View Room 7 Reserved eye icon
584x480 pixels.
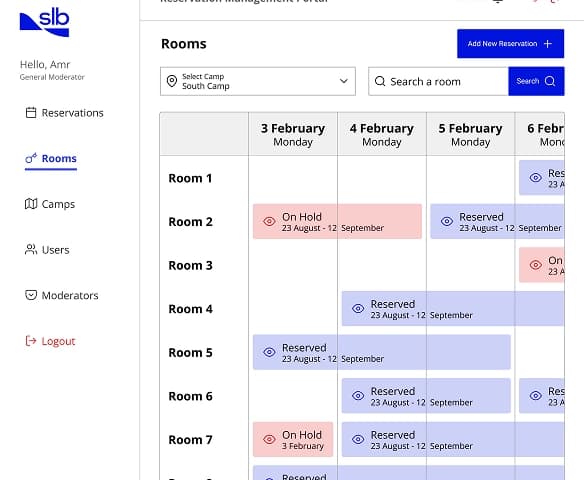tap(358, 439)
